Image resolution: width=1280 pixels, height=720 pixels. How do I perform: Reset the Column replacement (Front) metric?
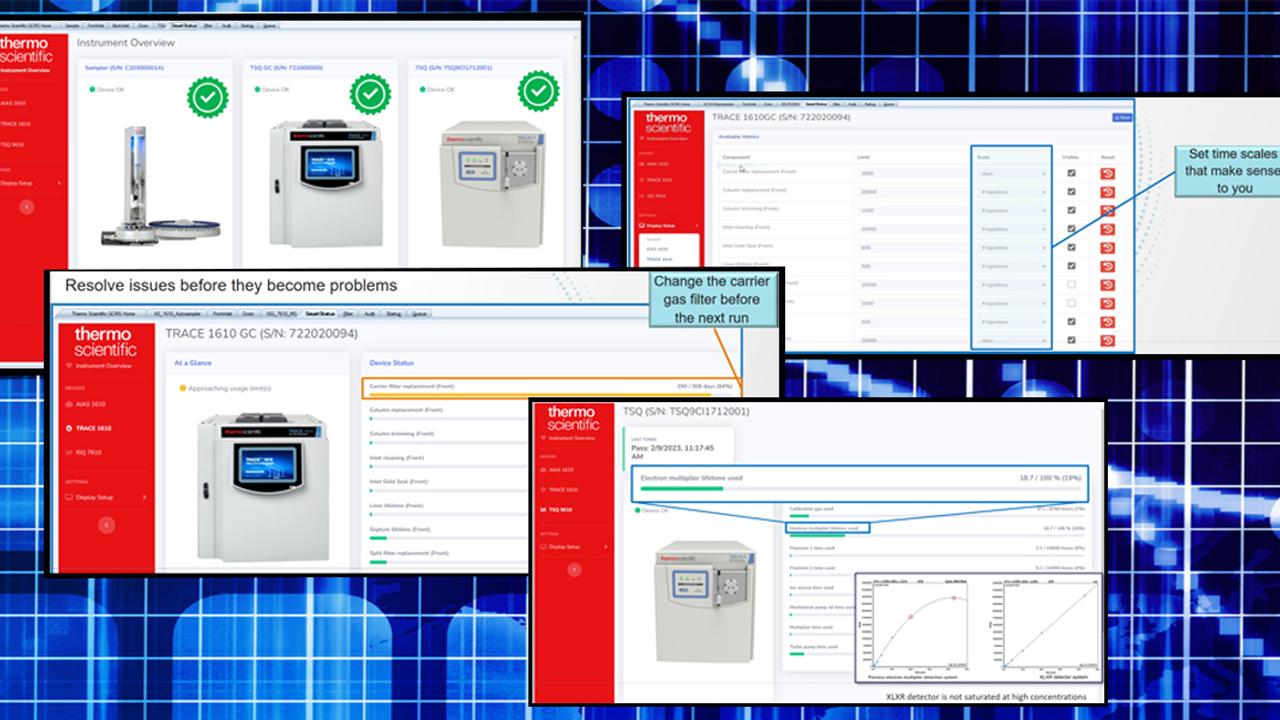[x=1107, y=192]
